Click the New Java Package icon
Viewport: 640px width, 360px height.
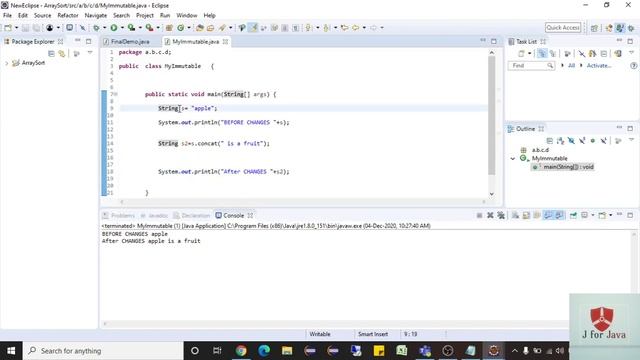point(169,28)
